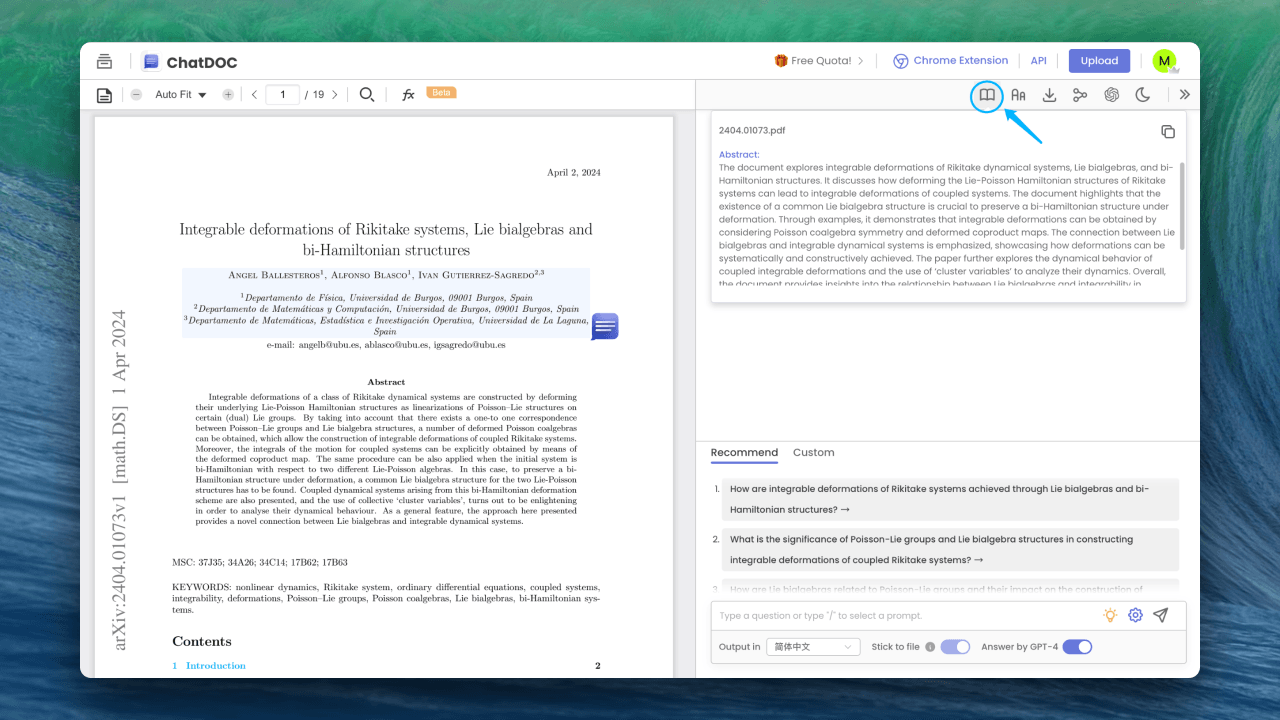The width and height of the screenshot is (1280, 720).
Task: Click the April 2, 2024 date
Action: click(x=574, y=173)
